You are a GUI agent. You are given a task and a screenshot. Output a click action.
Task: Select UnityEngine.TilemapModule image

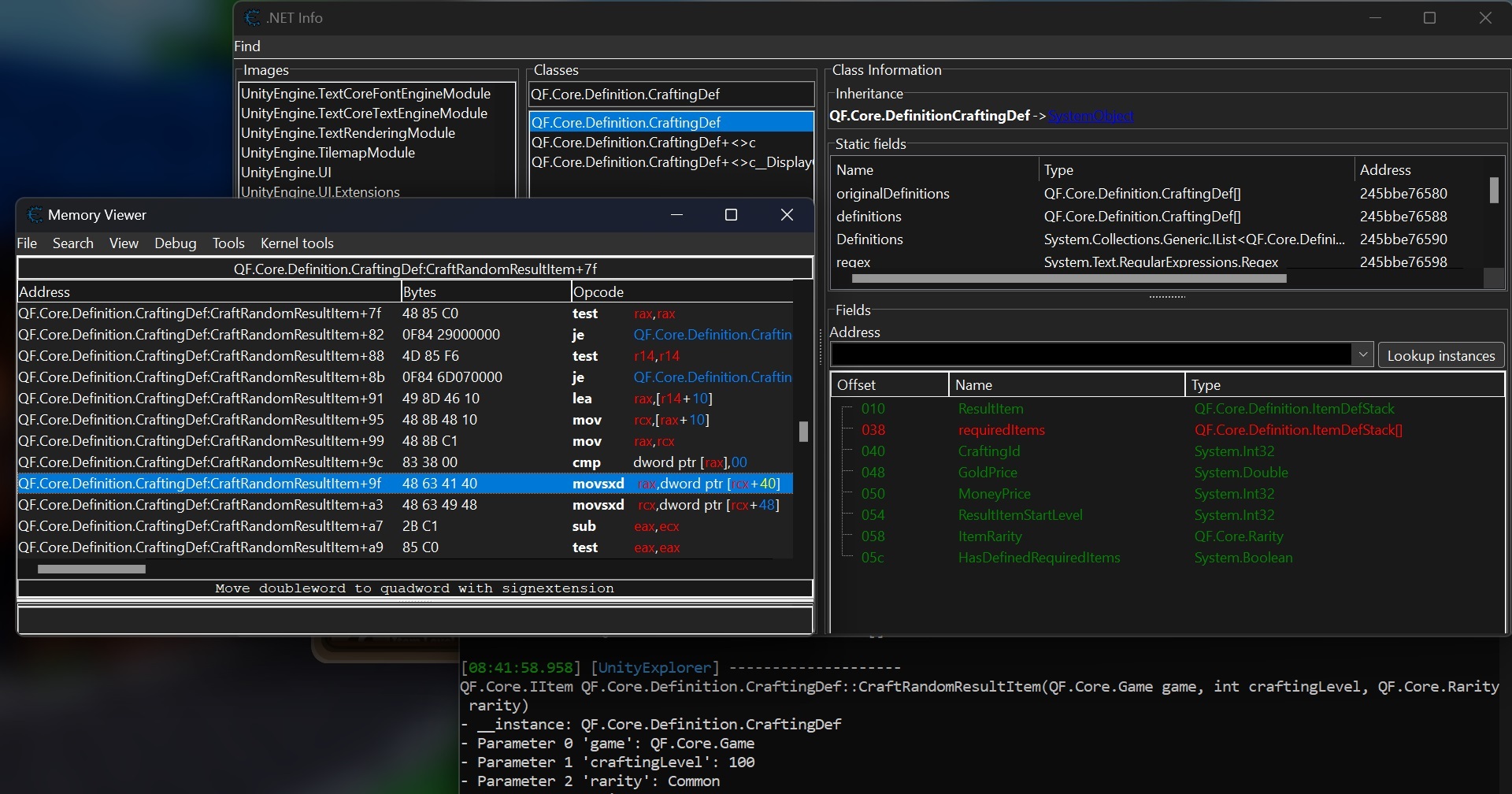[x=377, y=153]
